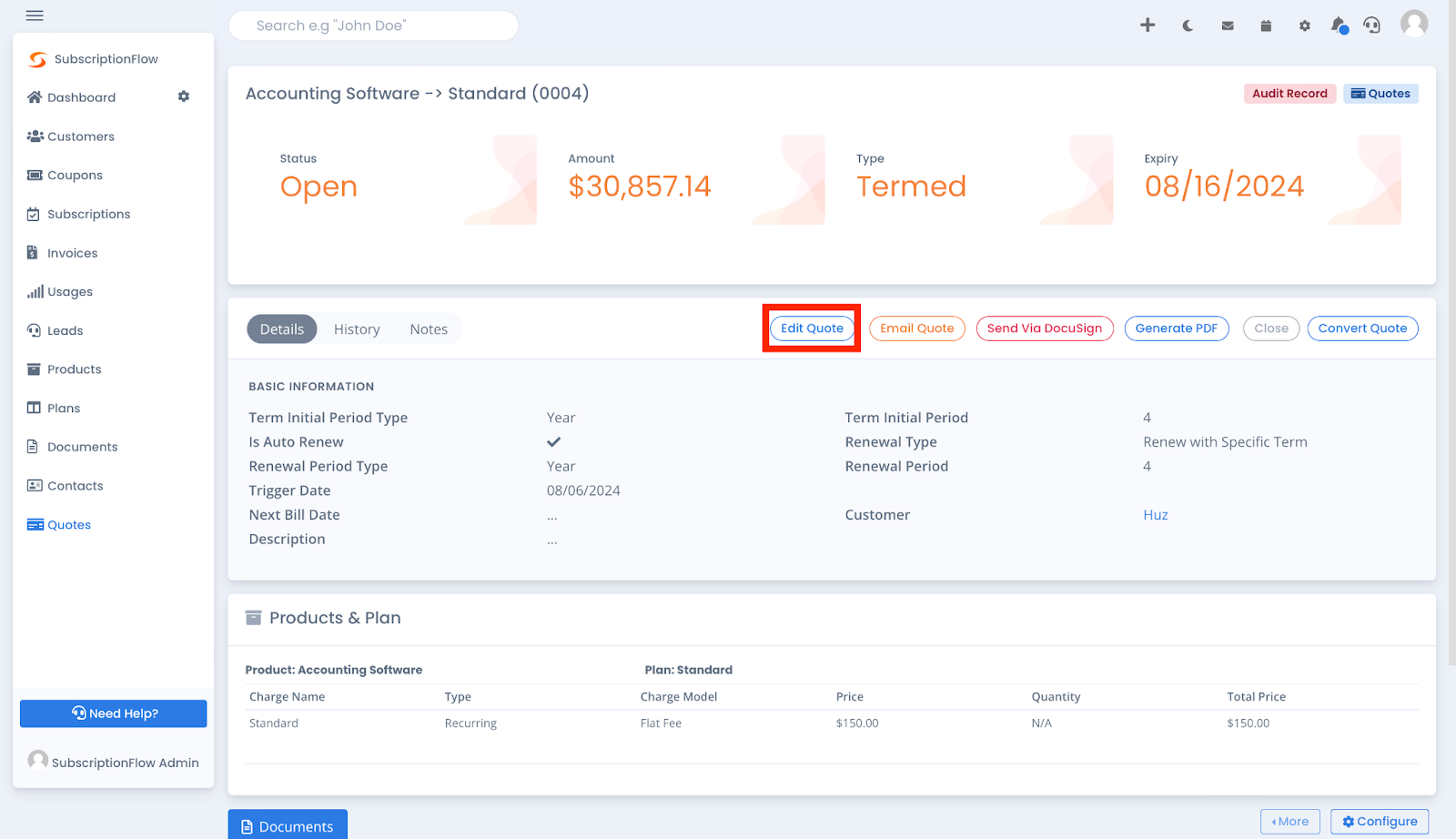Open Invoices in sidebar
The width and height of the screenshot is (1456, 839).
[62, 254]
